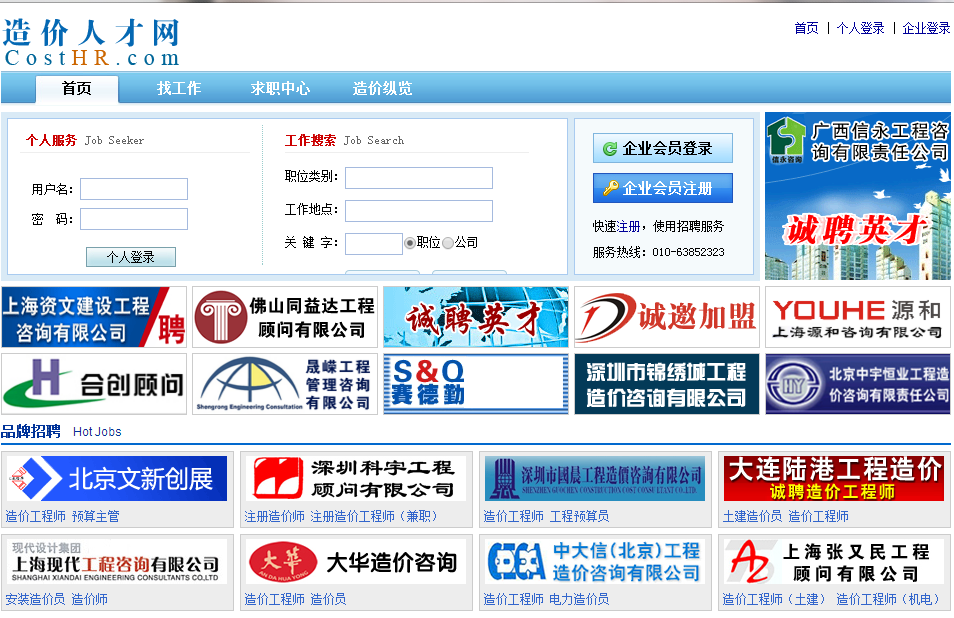
Task: Click the 北京文新创展 company logo
Action: click(116, 479)
